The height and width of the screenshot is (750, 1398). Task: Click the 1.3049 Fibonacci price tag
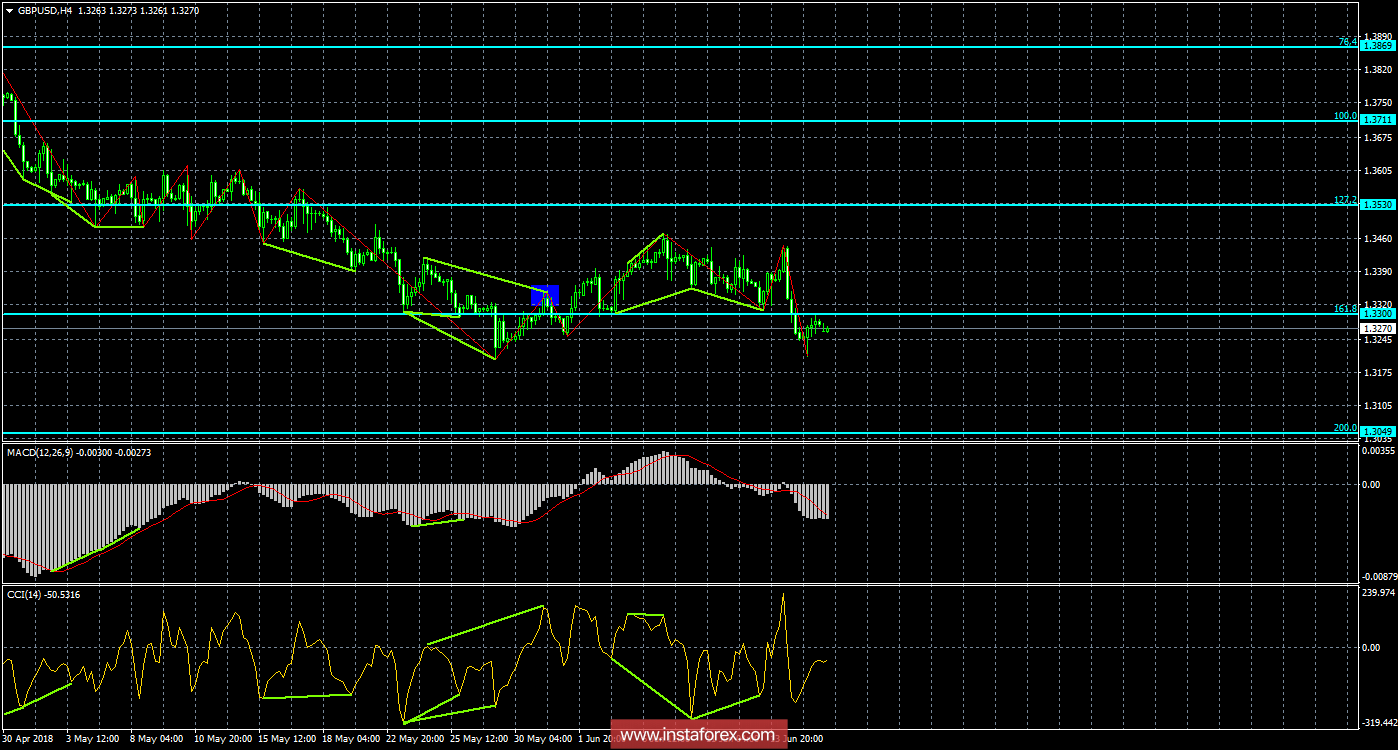[x=1378, y=431]
